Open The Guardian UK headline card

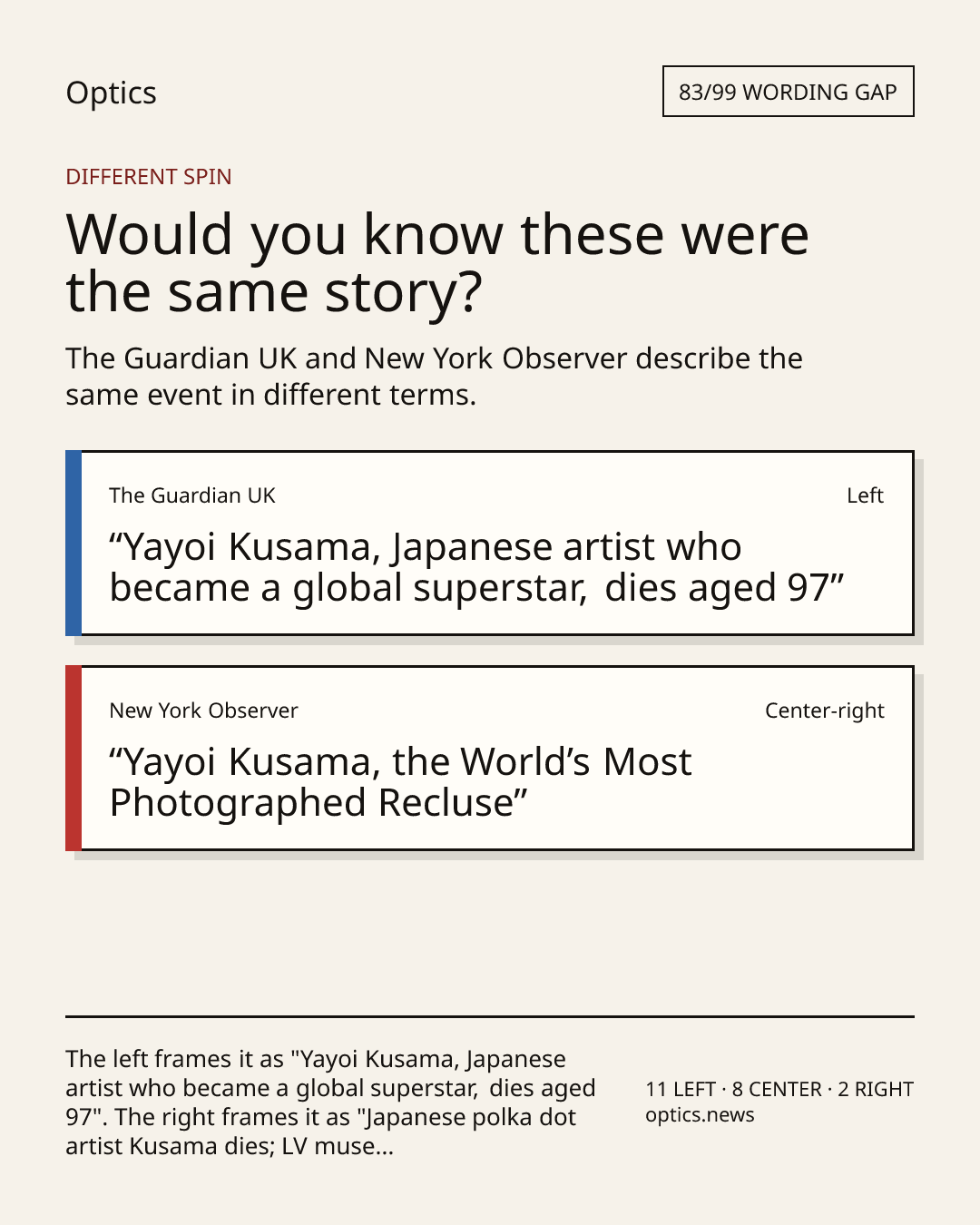tap(490, 543)
